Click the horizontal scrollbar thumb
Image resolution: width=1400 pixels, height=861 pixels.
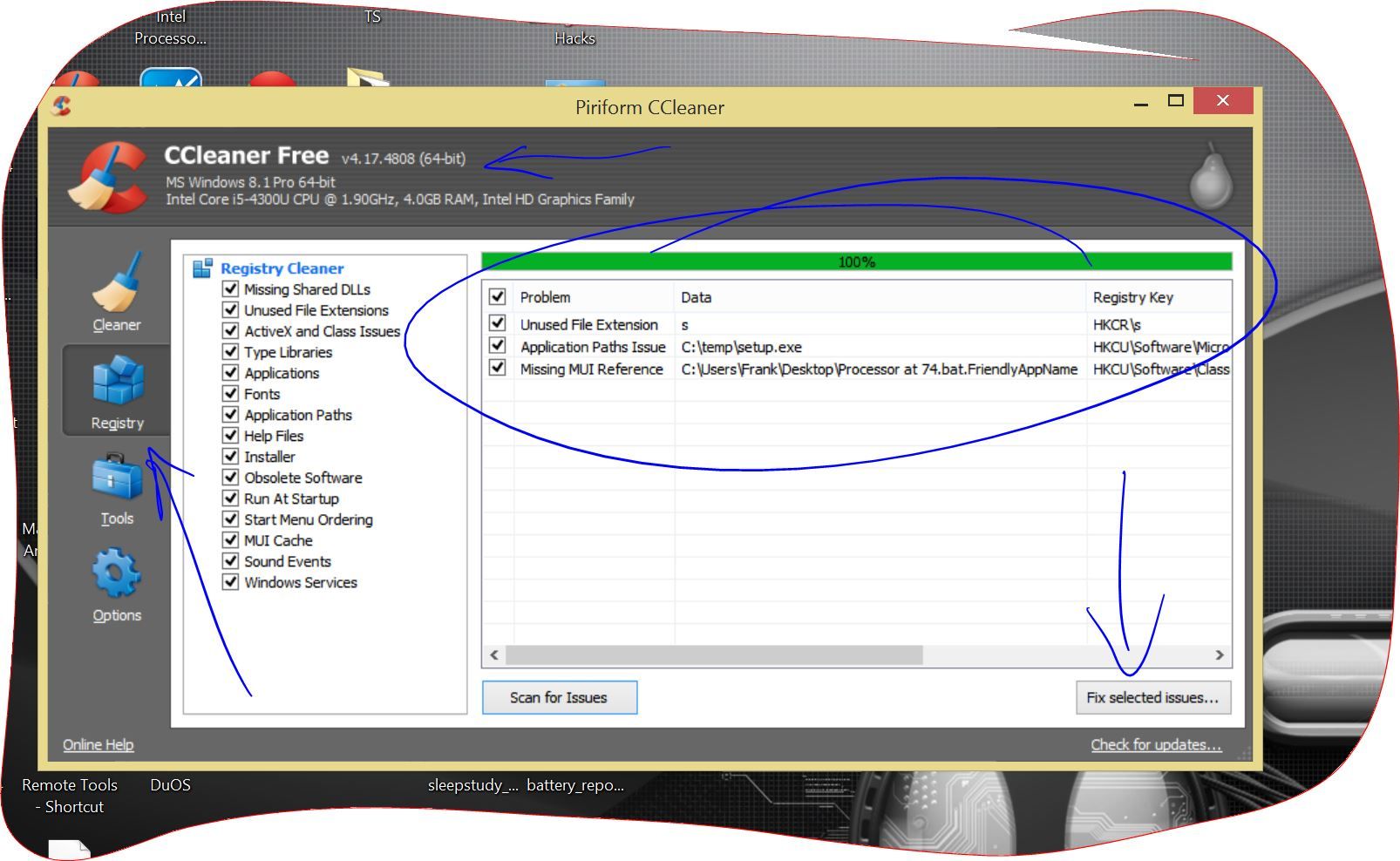point(714,654)
